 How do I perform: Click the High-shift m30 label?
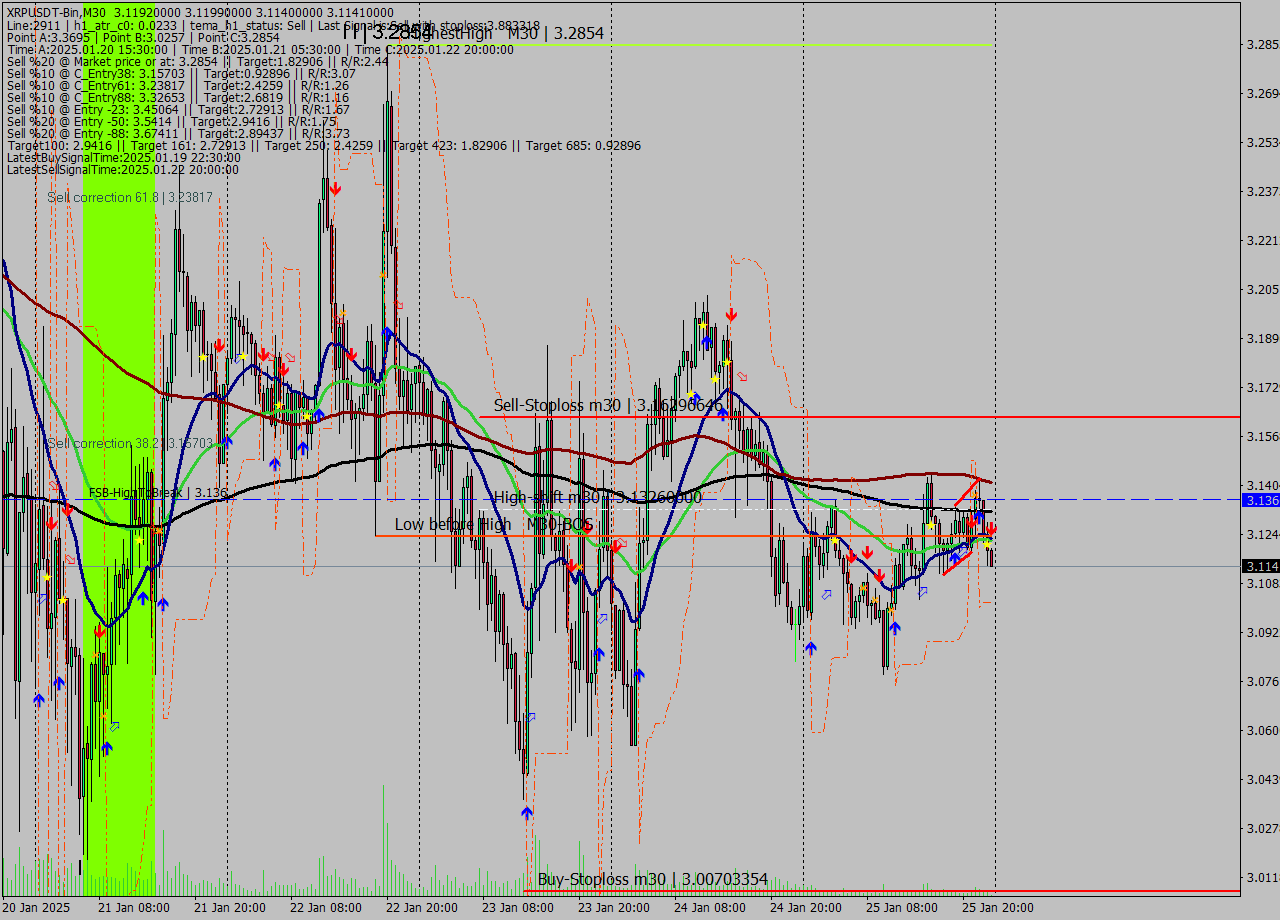click(x=598, y=497)
